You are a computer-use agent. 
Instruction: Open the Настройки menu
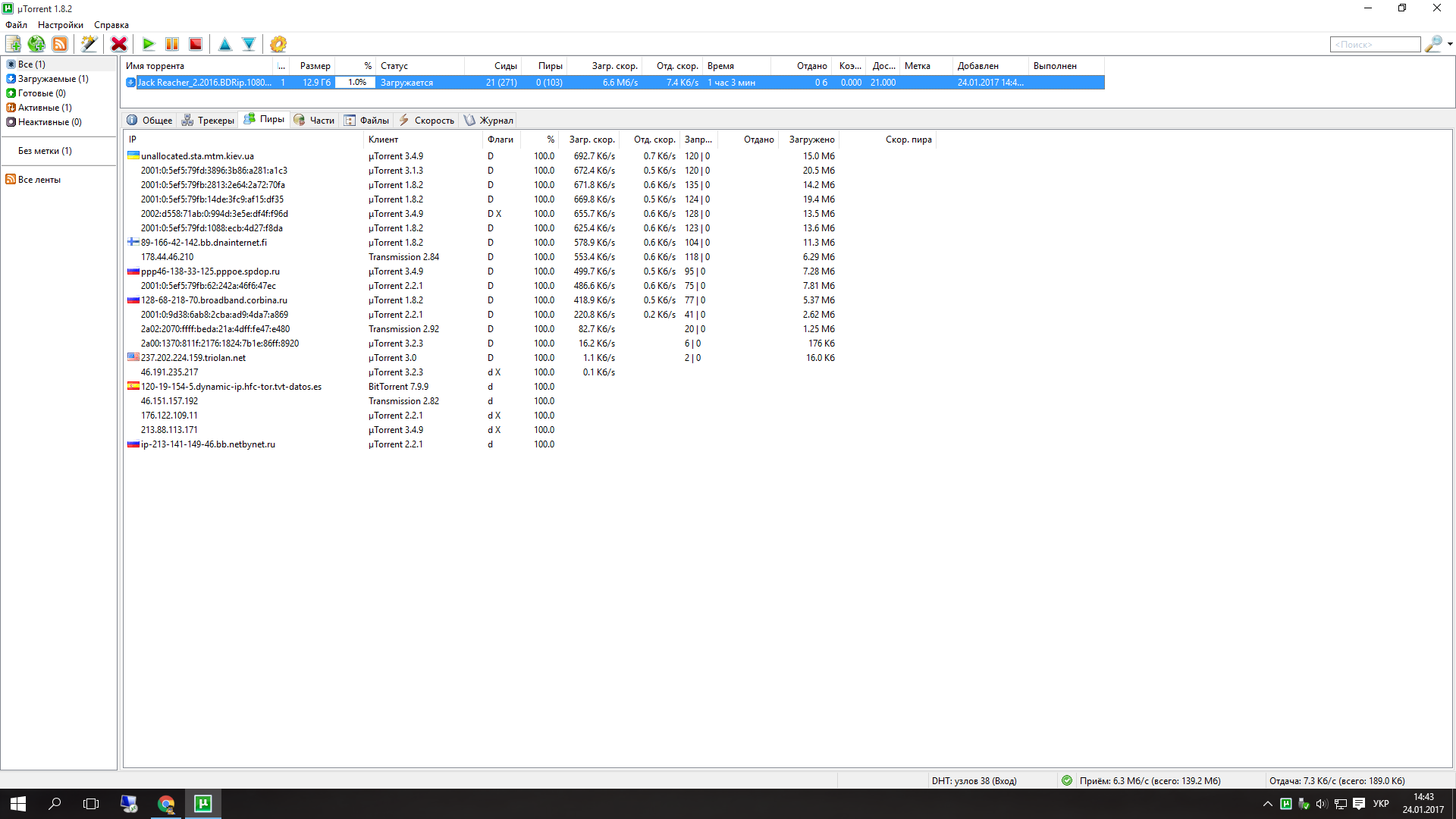tap(61, 25)
